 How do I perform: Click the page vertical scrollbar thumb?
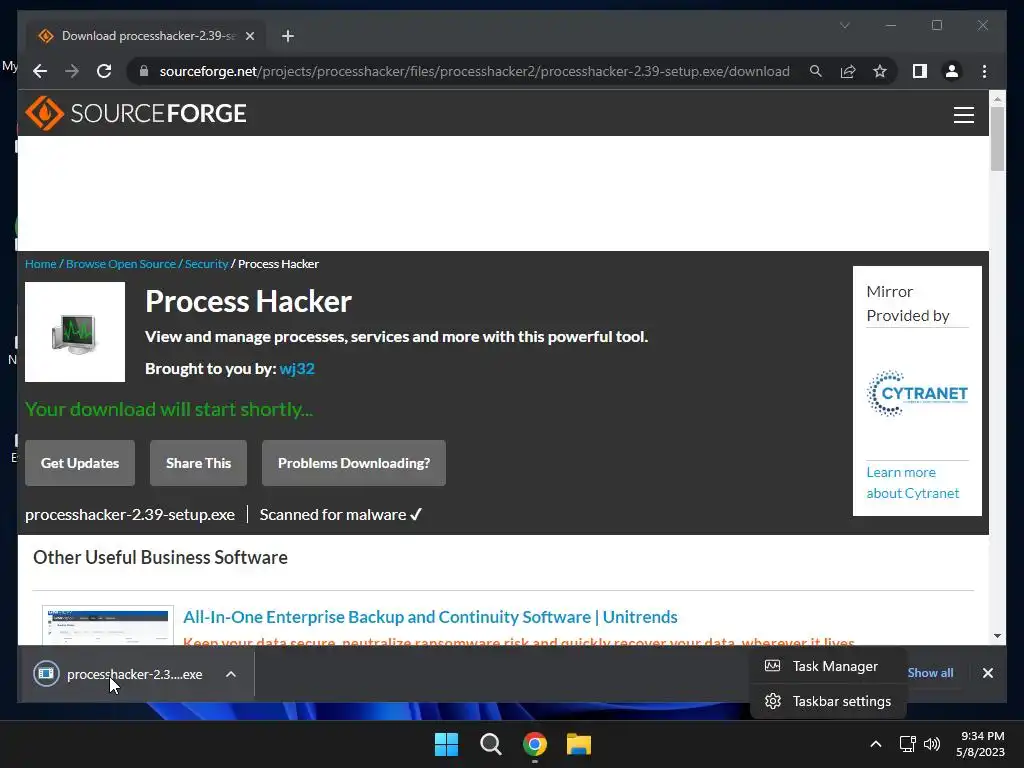click(x=997, y=138)
